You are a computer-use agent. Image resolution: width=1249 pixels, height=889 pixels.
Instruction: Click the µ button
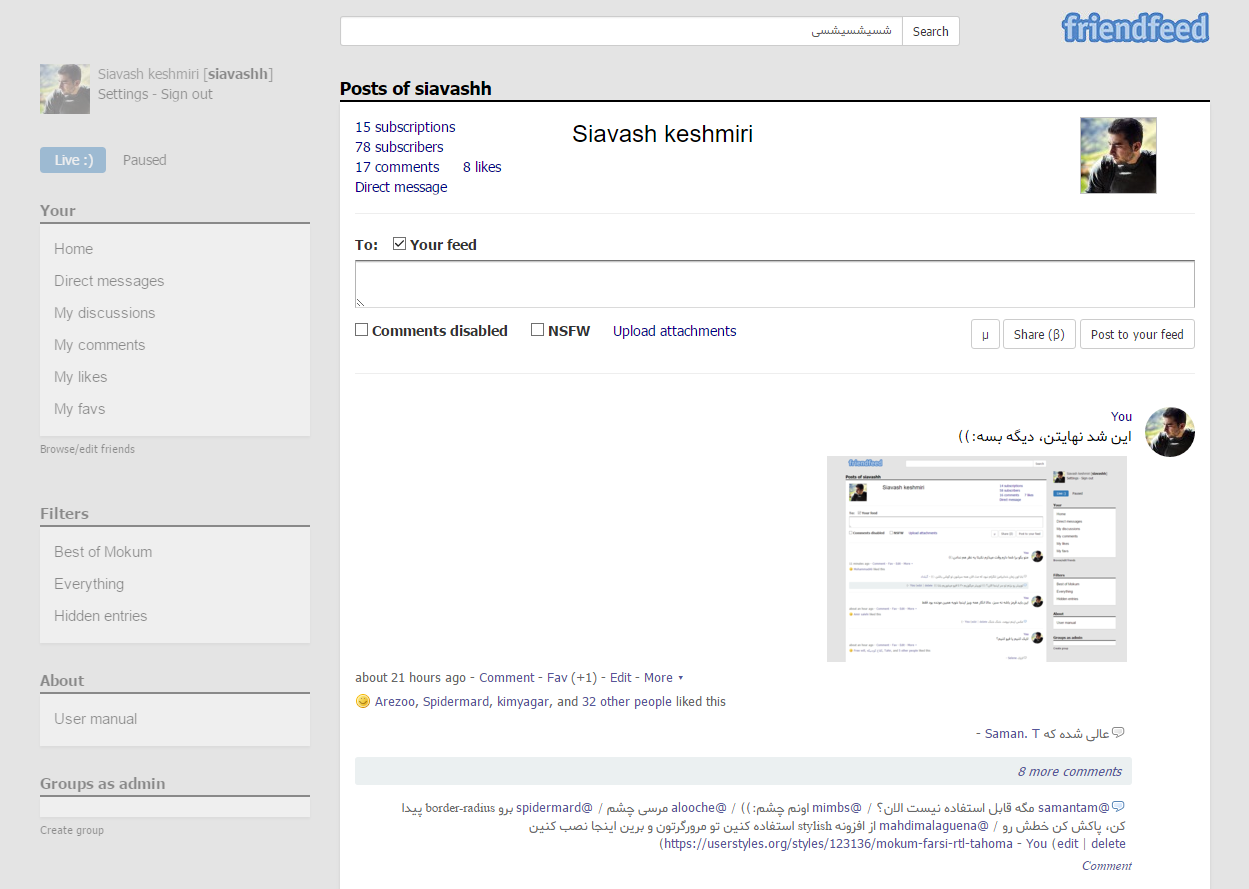tap(985, 334)
